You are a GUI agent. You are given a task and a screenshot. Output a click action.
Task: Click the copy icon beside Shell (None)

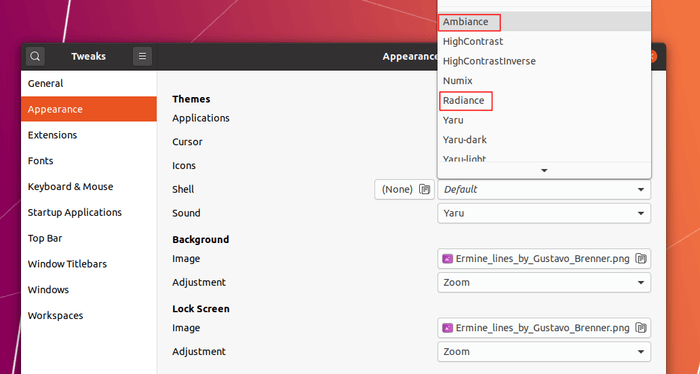click(x=425, y=189)
